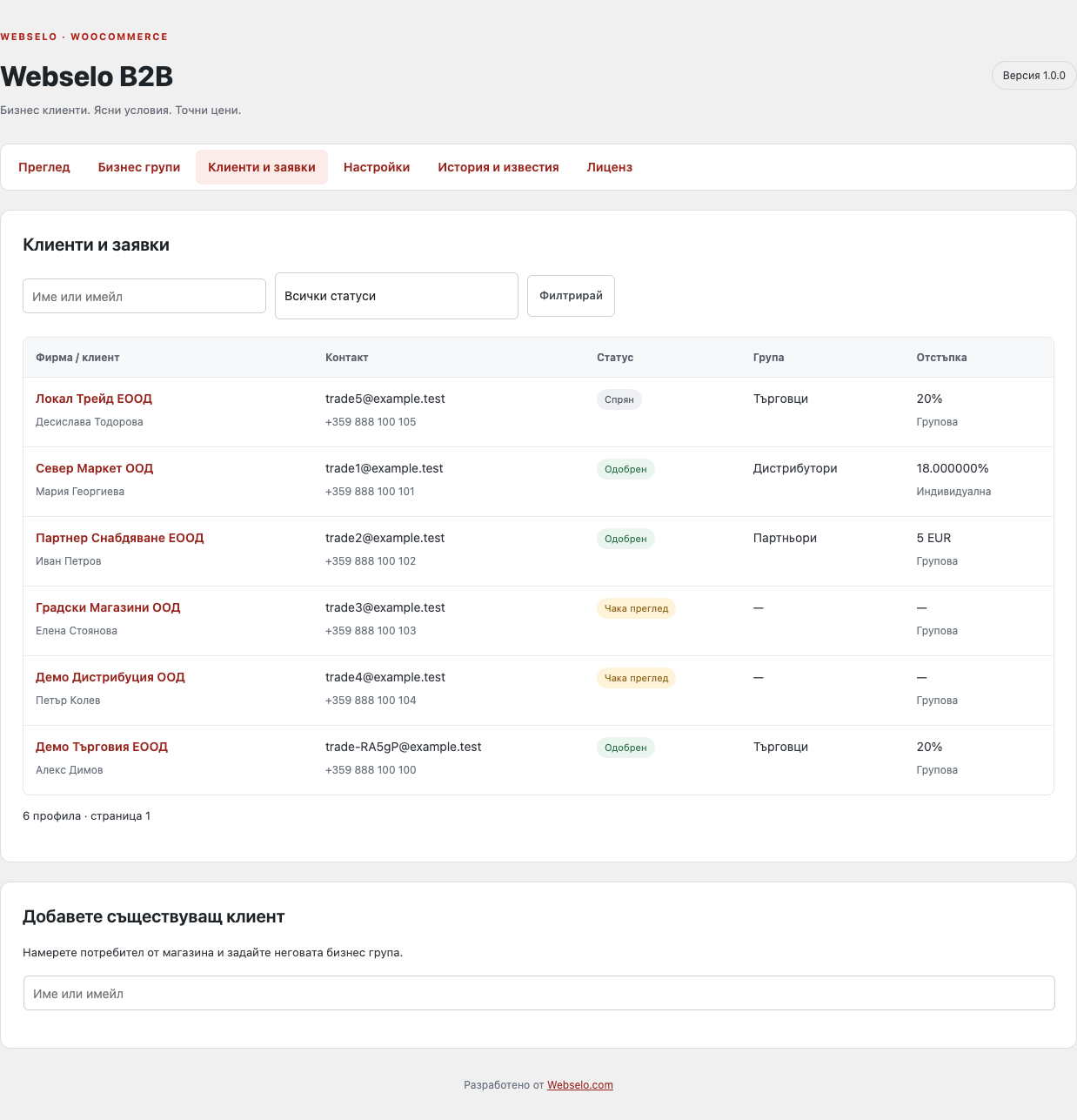
Task: Click email trade4@example.test
Action: [x=385, y=677]
